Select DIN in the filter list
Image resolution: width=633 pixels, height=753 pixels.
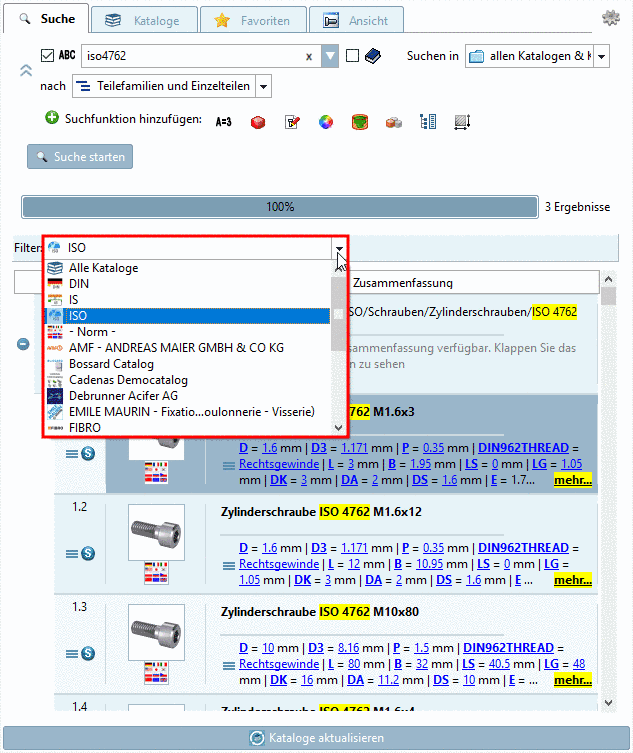[79, 284]
